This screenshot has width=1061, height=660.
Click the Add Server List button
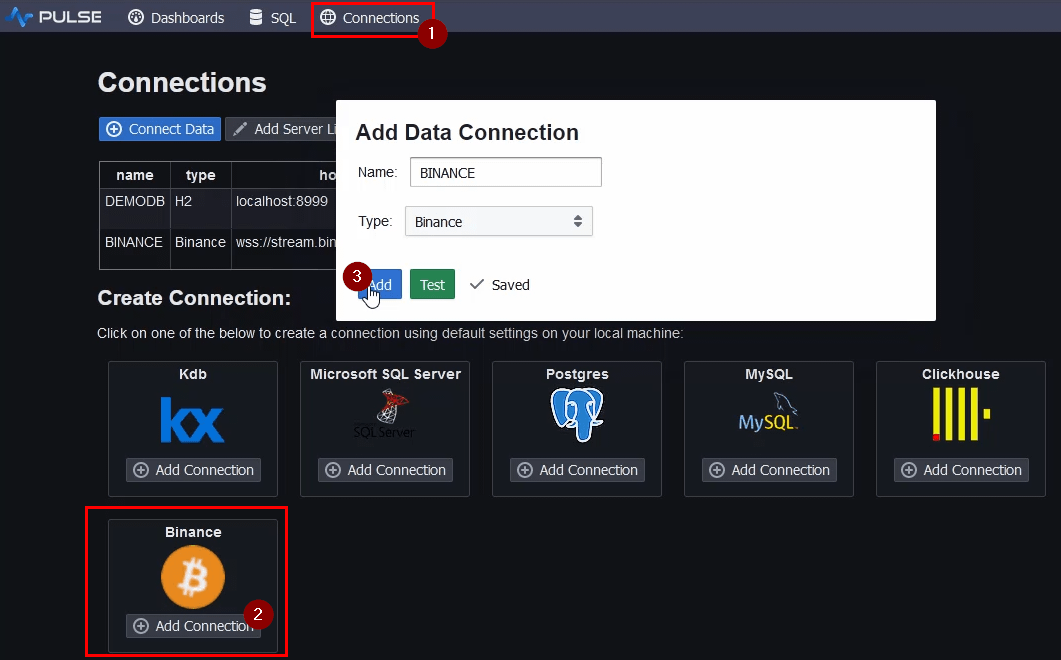[x=281, y=129]
